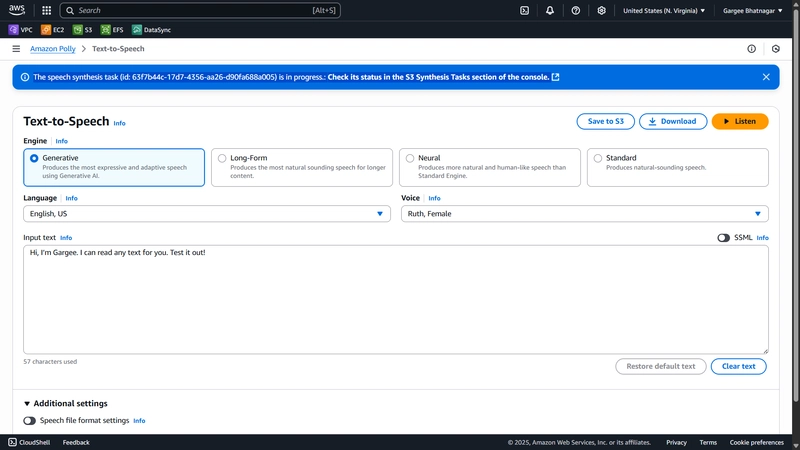The height and width of the screenshot is (450, 800).
Task: Open the Speech file format settings Info link
Action: (139, 421)
